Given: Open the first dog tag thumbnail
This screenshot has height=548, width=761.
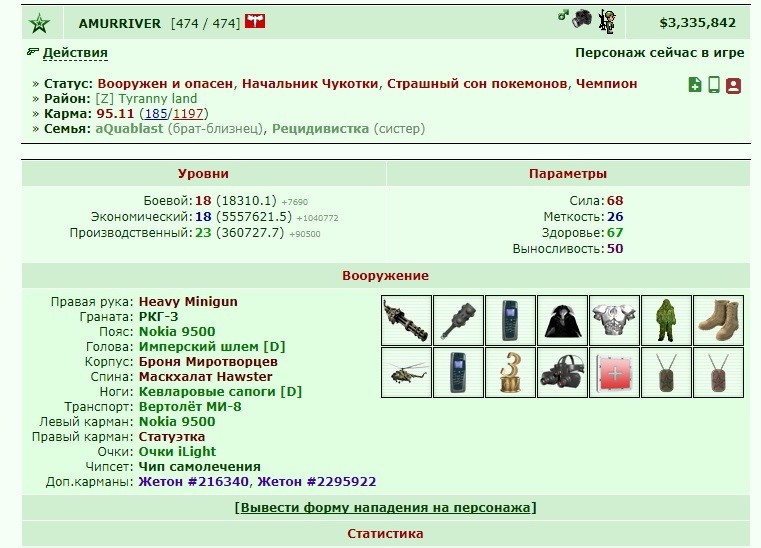Looking at the screenshot, I should 666,372.
